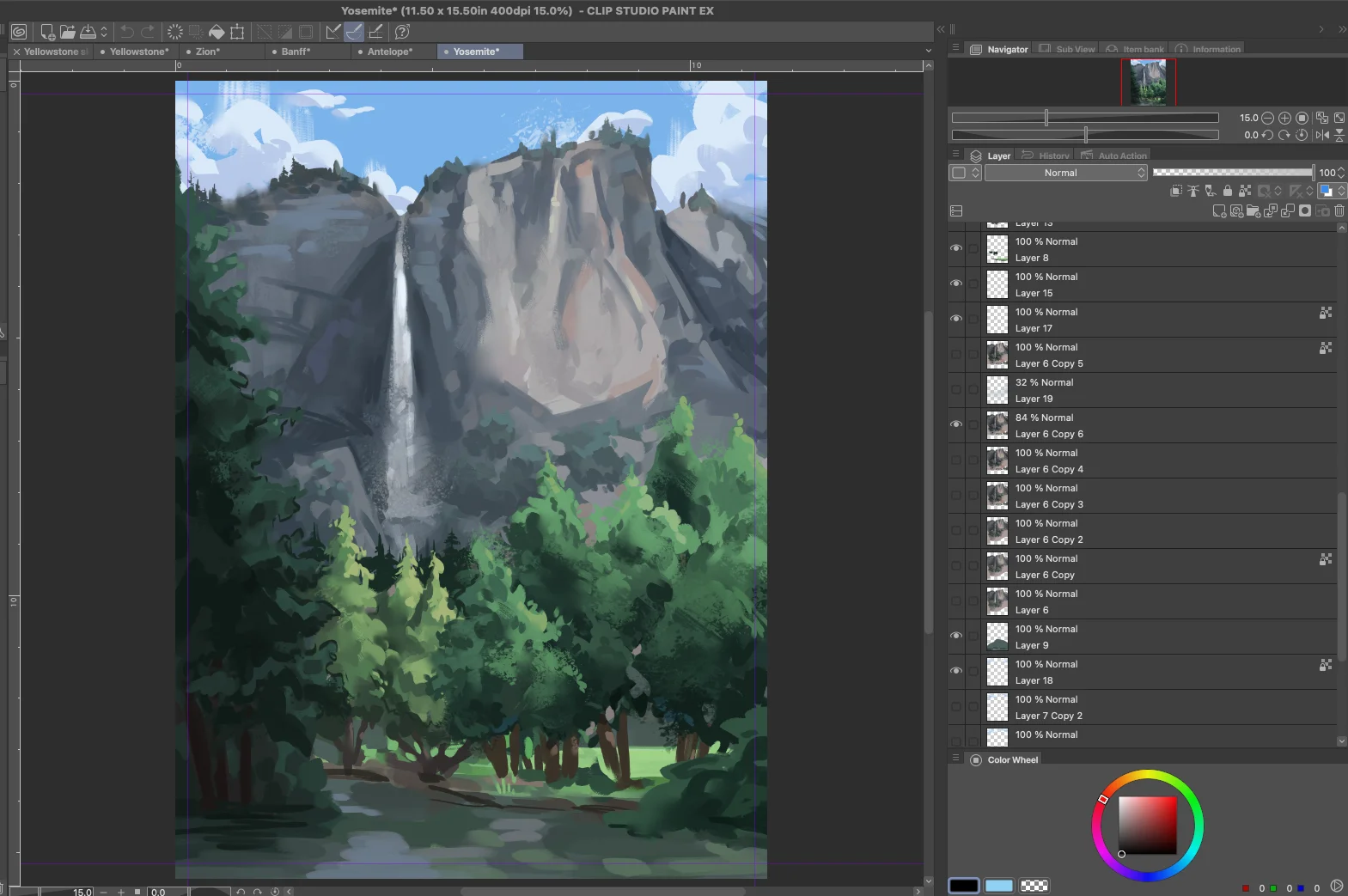Hide Layer 17 with eye icon
Image resolution: width=1348 pixels, height=896 pixels.
tap(956, 319)
